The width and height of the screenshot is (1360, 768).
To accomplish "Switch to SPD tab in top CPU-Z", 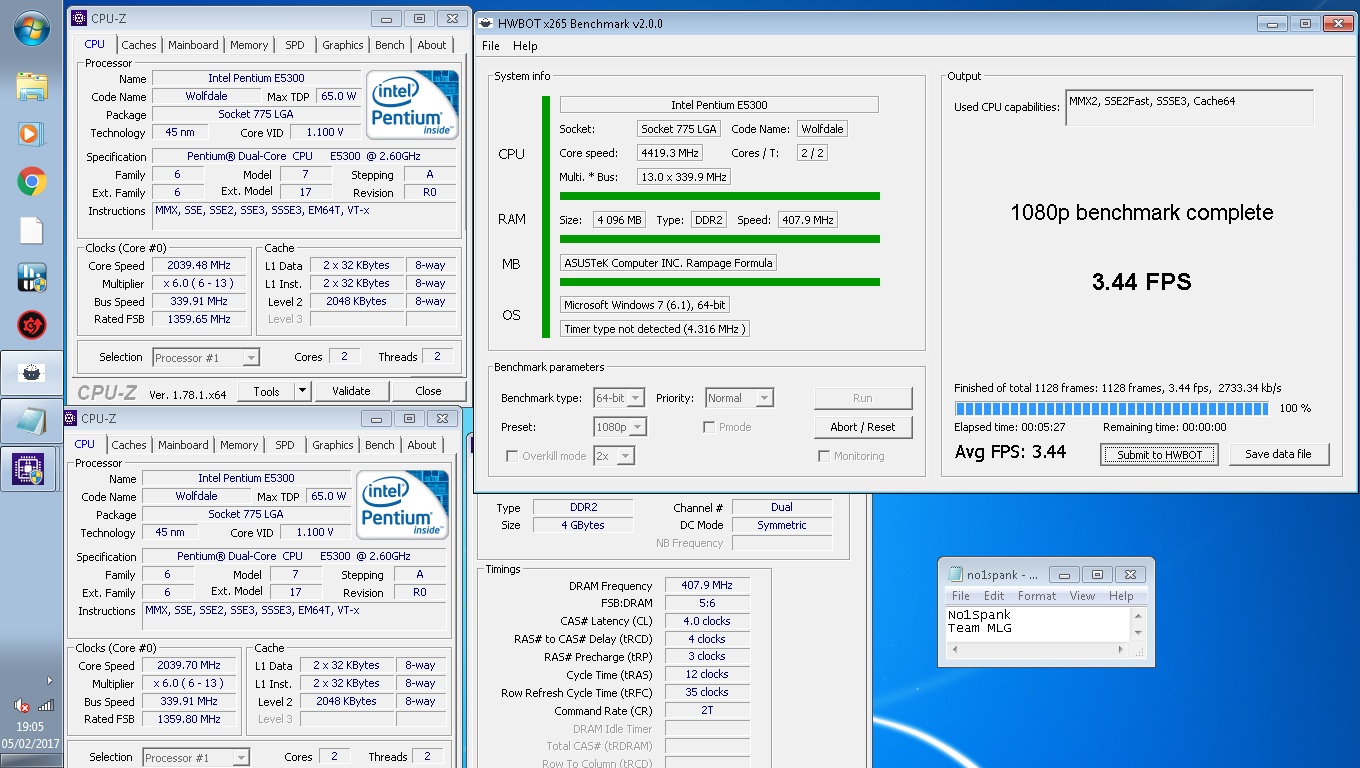I will (x=295, y=45).
